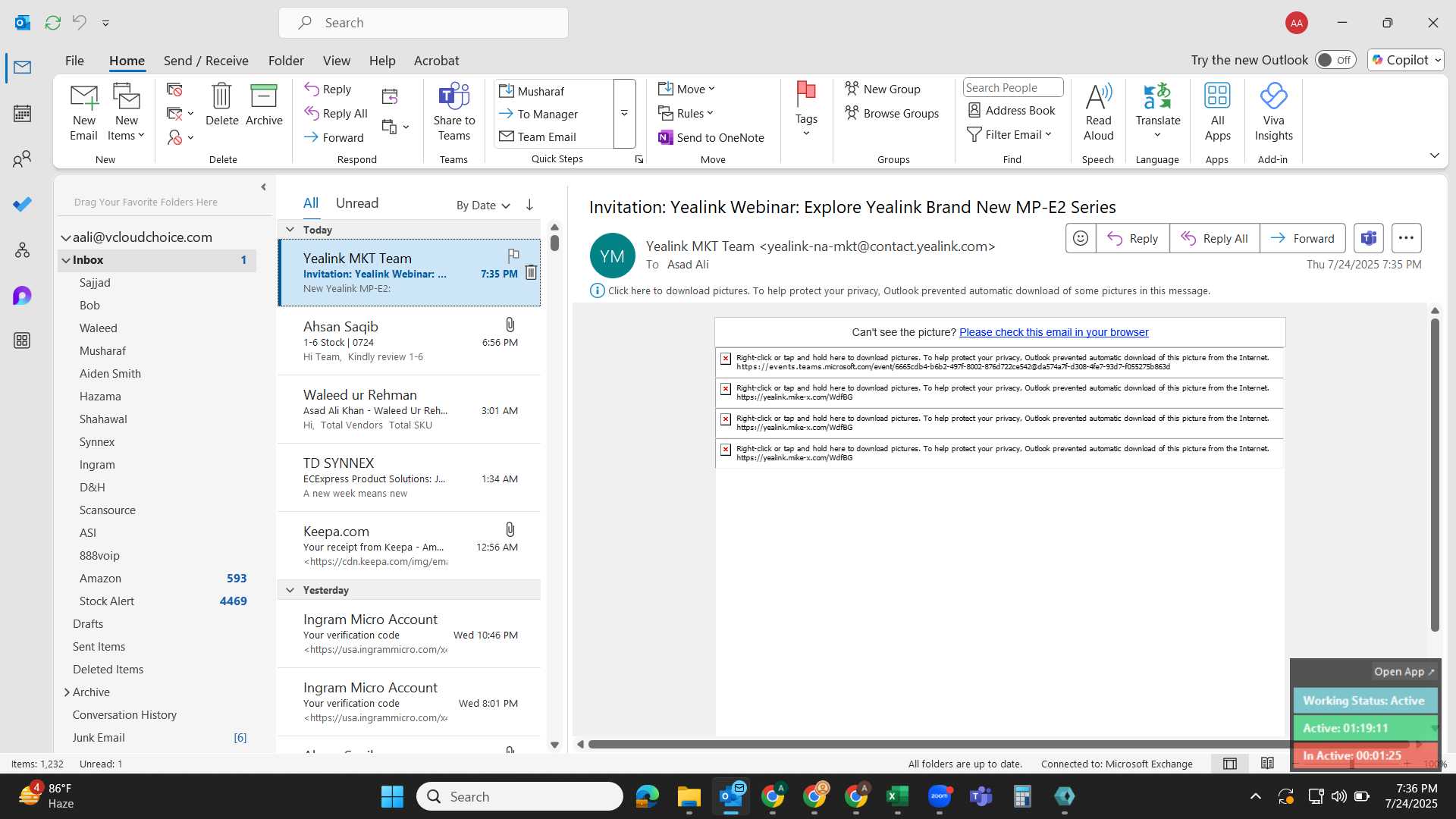The width and height of the screenshot is (1456, 819).
Task: Expand Quick Steps gallery arrow
Action: 624,114
